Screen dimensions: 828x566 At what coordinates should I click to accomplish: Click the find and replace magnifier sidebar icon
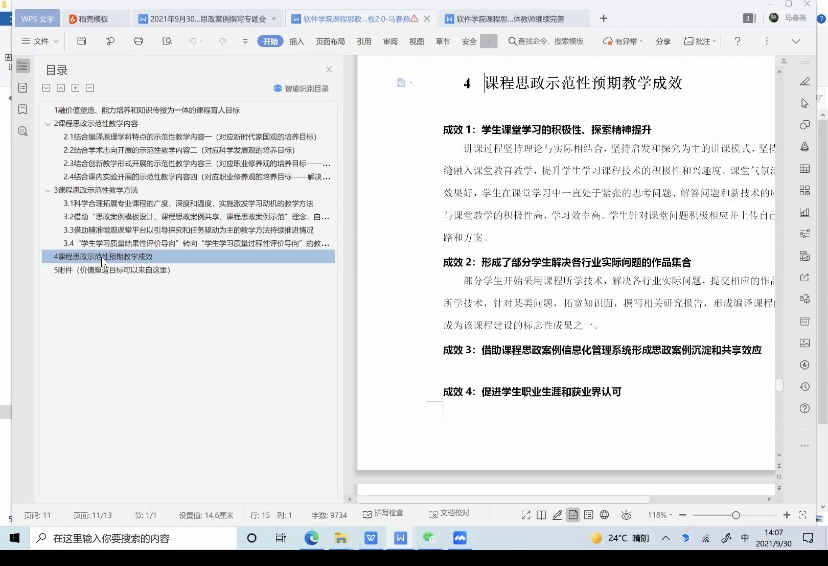22,131
